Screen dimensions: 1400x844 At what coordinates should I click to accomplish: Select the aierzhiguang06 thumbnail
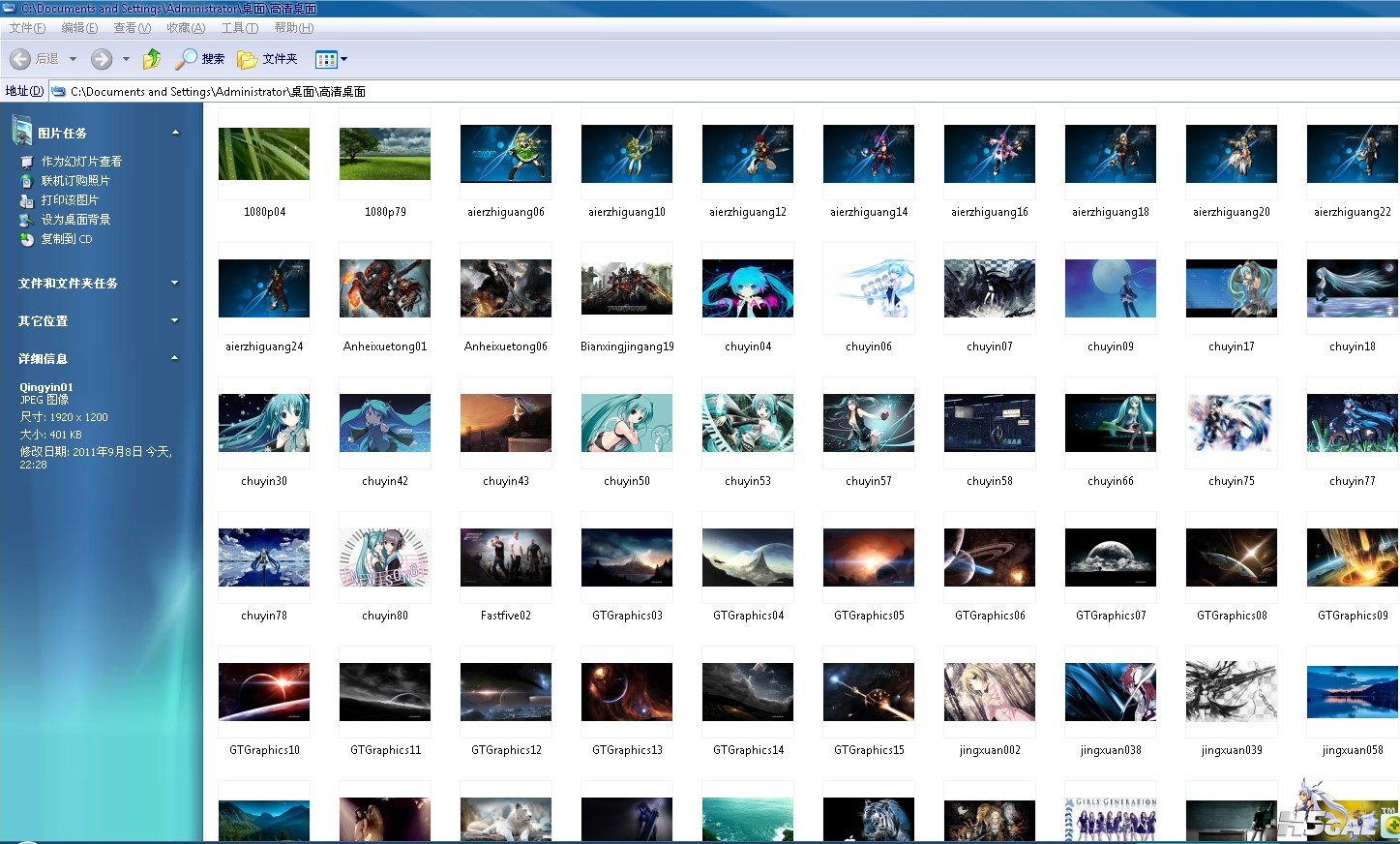click(506, 154)
